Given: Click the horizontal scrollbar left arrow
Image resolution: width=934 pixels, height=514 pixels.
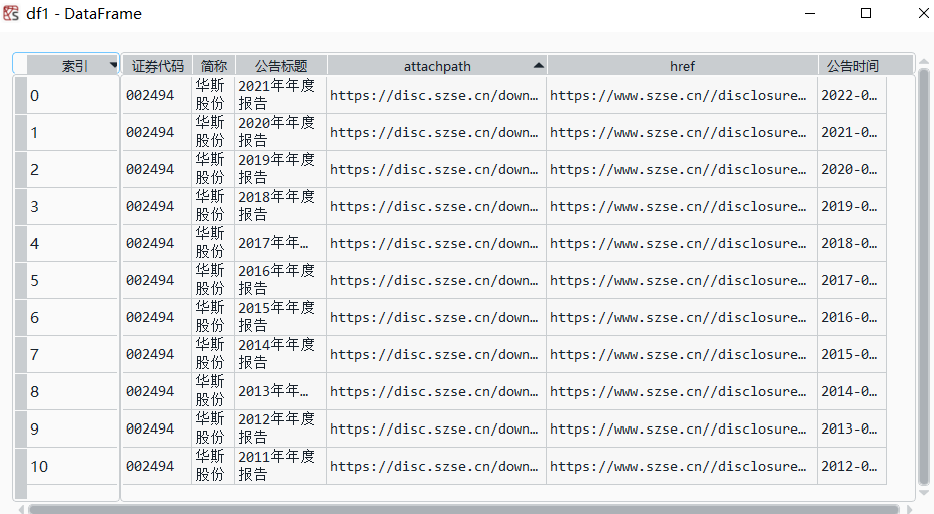Looking at the screenshot, I should [x=21, y=509].
